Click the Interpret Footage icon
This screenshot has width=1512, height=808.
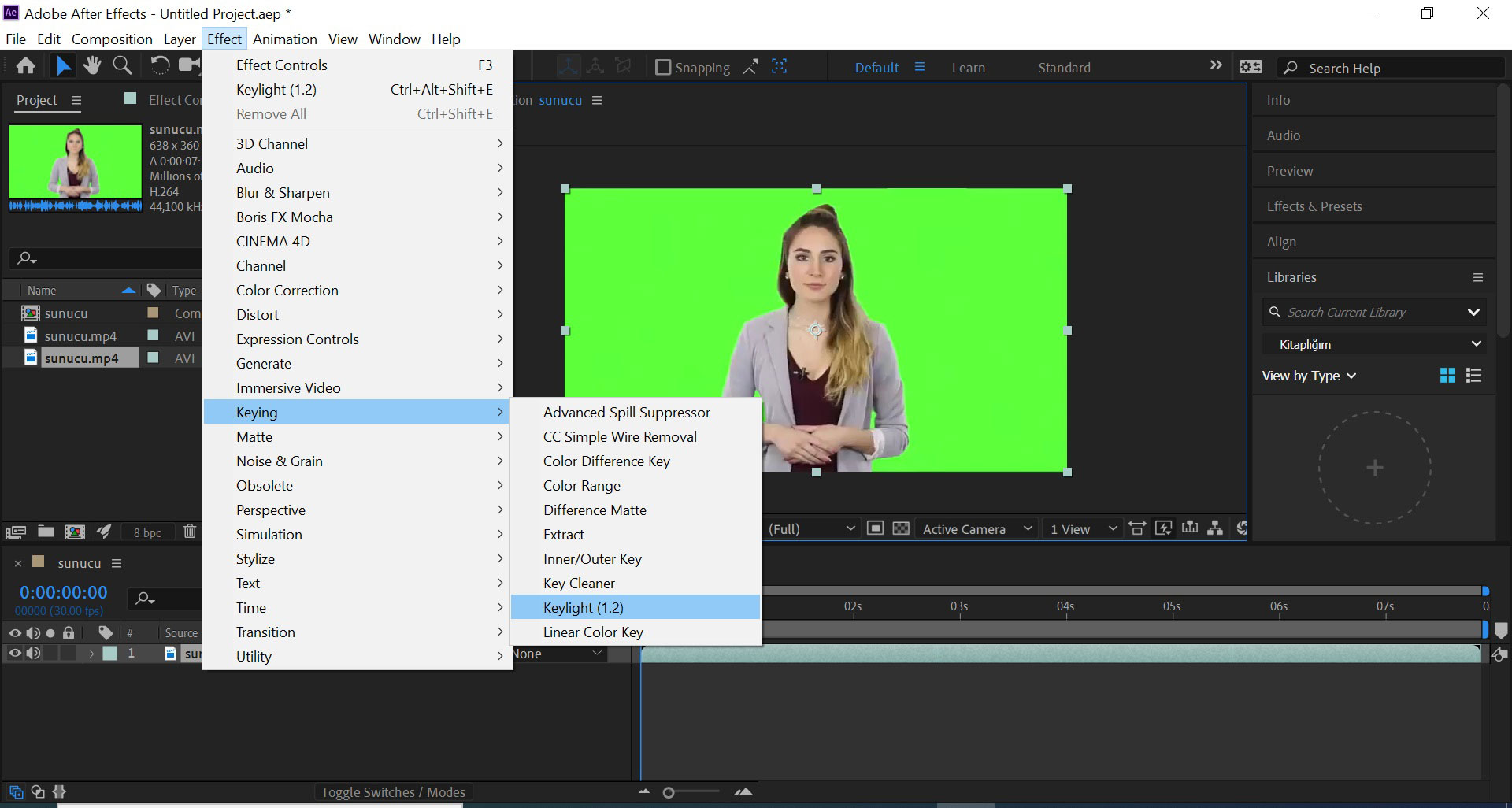pyautogui.click(x=16, y=532)
